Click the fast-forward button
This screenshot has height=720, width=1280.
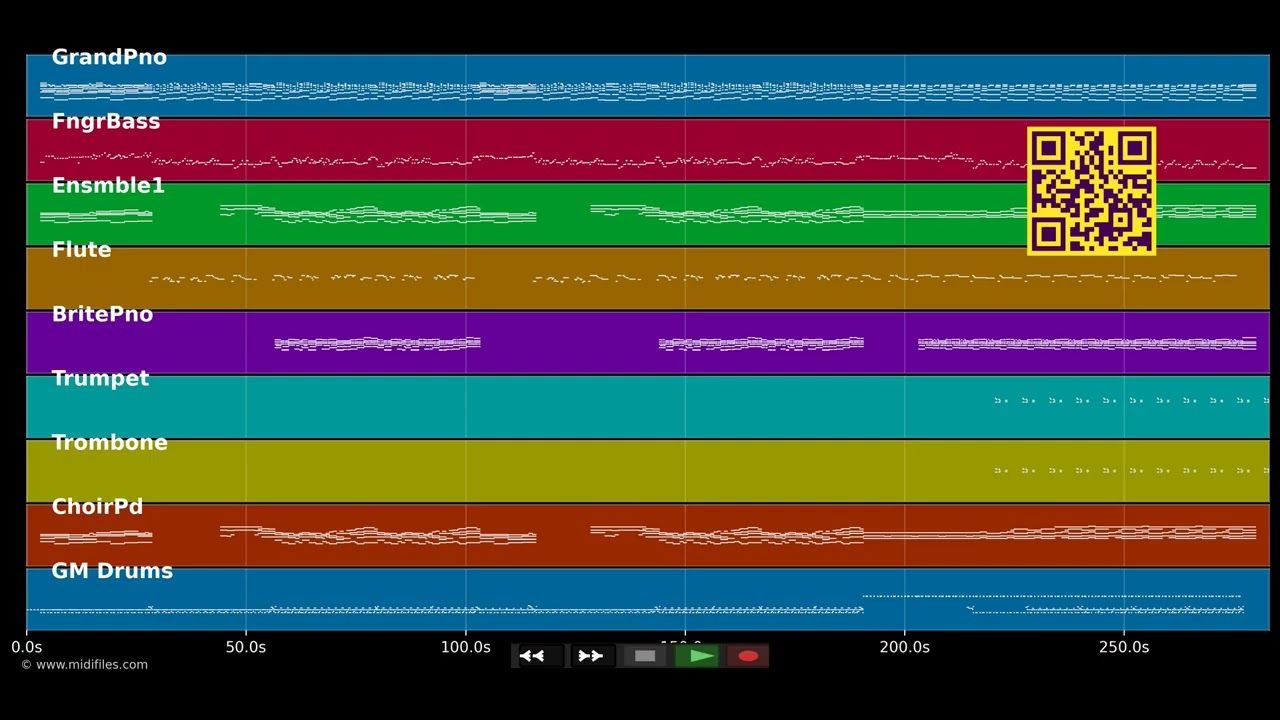click(x=591, y=656)
